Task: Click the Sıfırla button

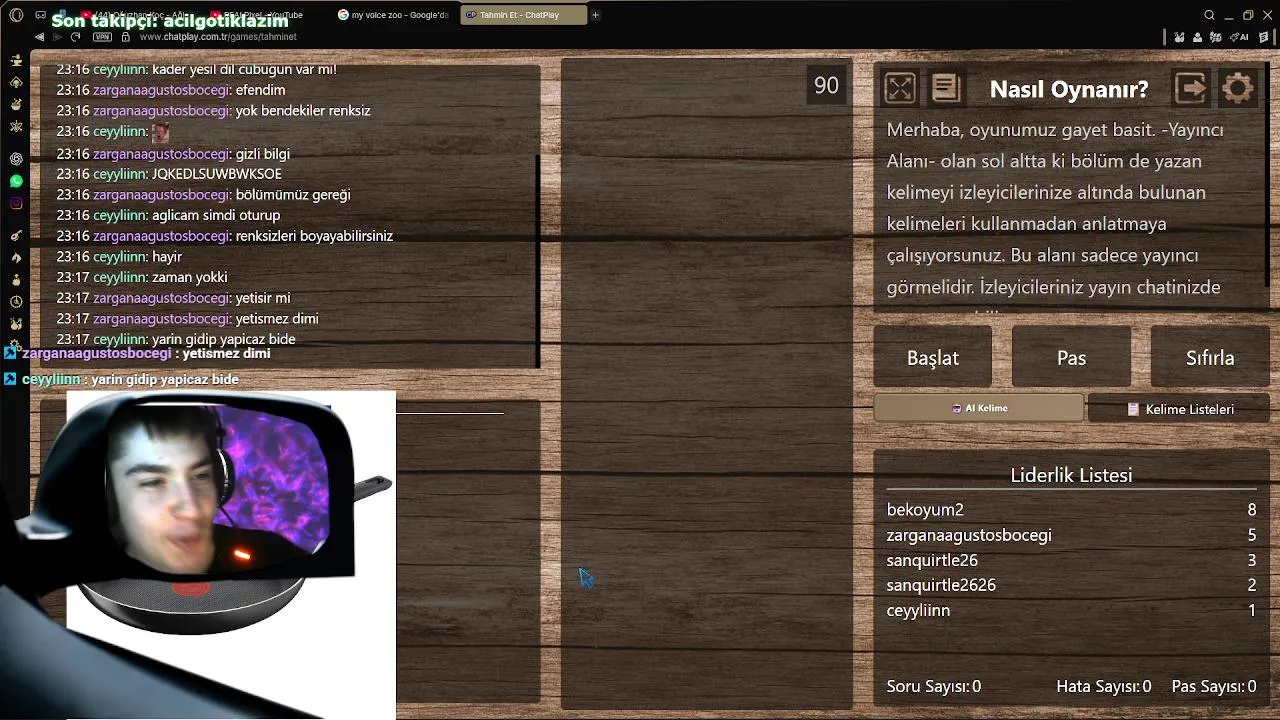Action: coord(1210,357)
